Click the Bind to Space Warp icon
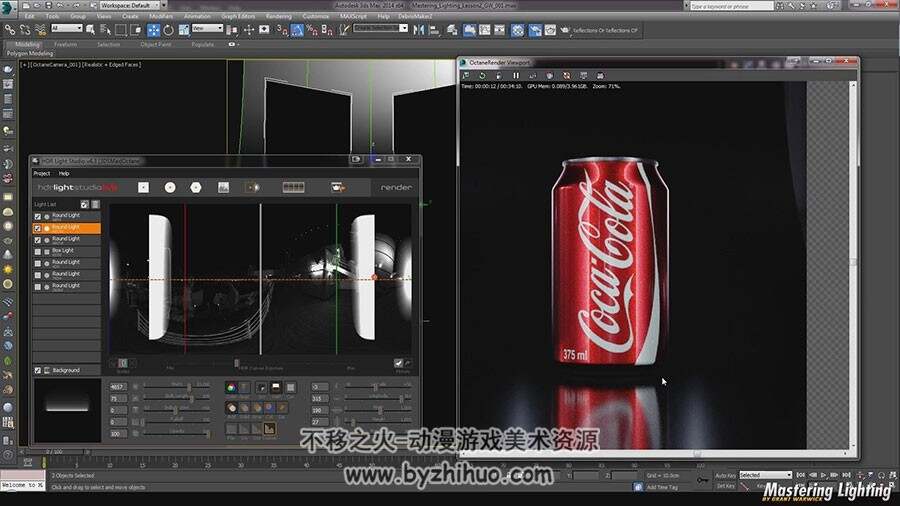Viewport: 900px width, 506px height. pos(40,29)
